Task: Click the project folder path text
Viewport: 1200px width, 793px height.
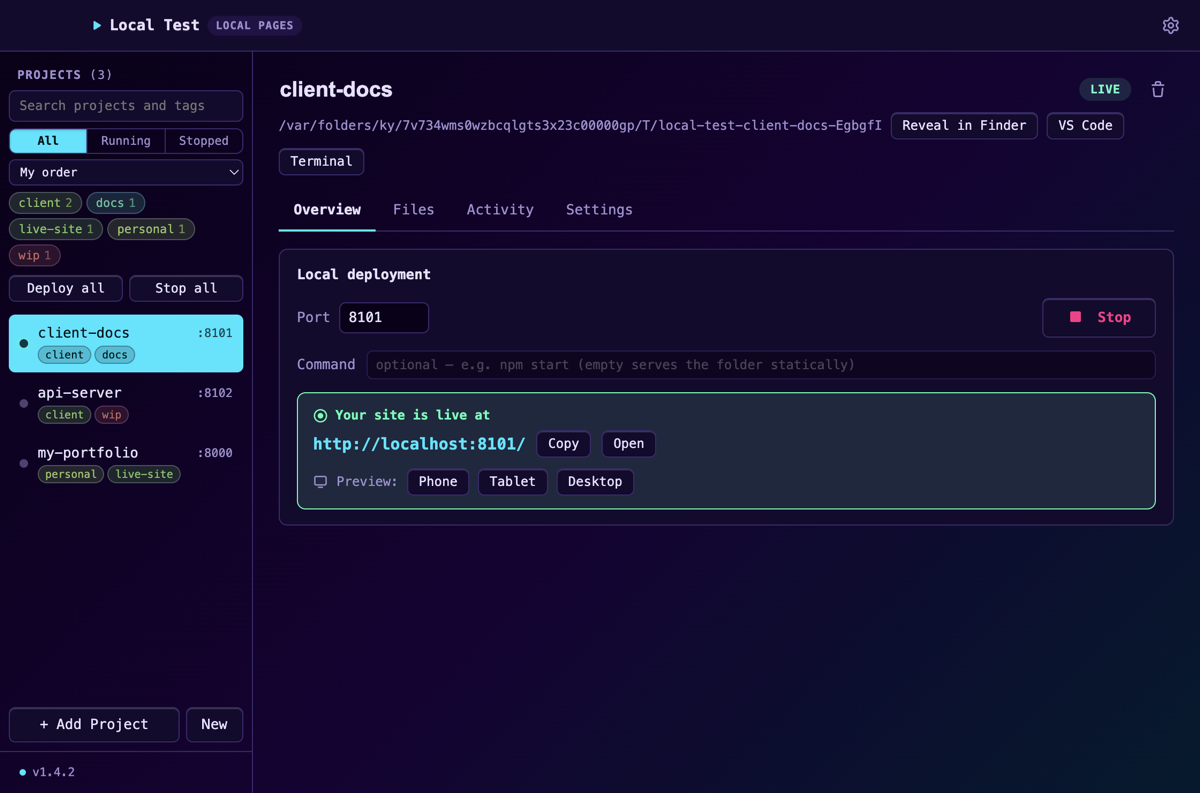Action: pos(581,126)
